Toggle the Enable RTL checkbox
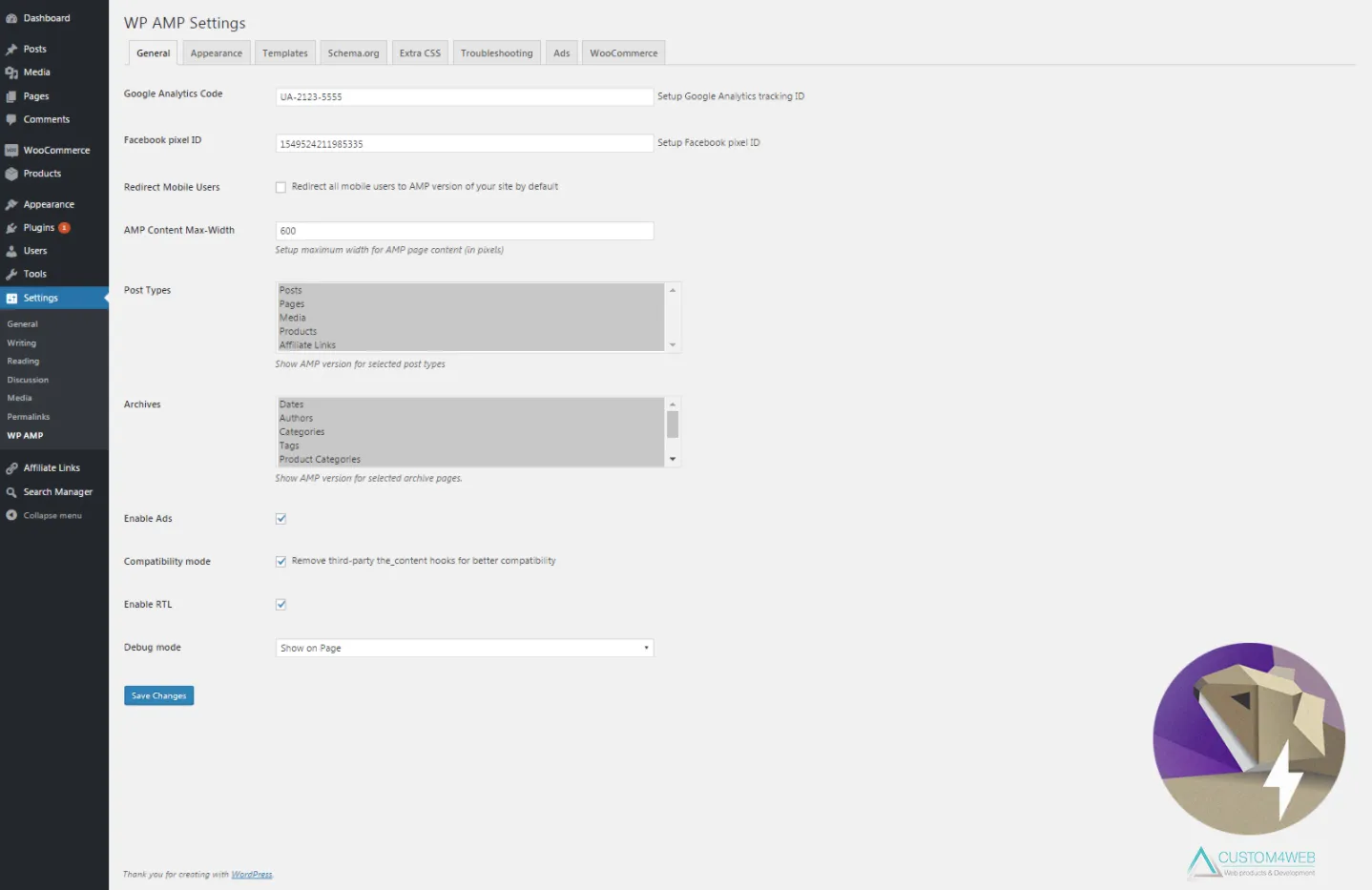1372x890 pixels. tap(281, 605)
